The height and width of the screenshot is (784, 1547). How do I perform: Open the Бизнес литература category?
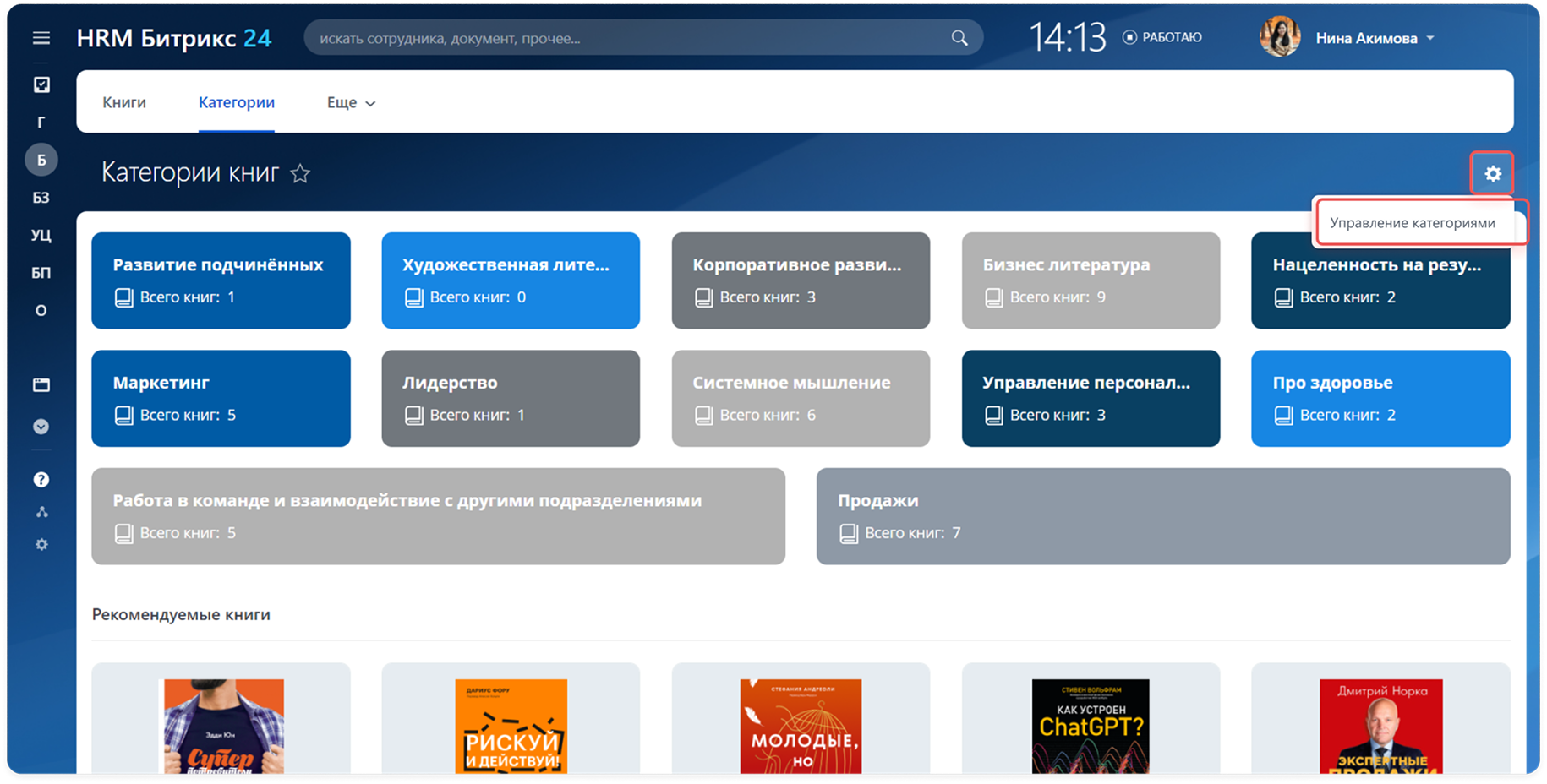click(1091, 280)
